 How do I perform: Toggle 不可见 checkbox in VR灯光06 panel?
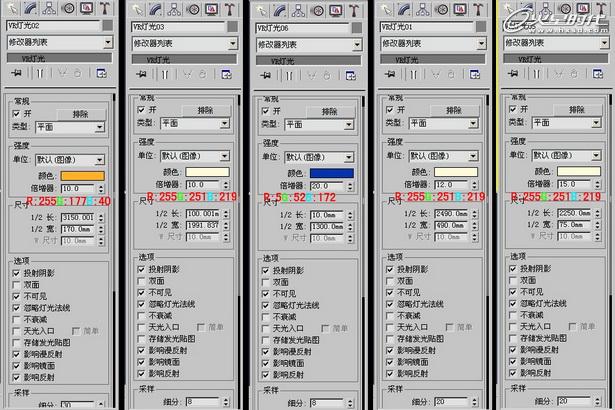click(x=266, y=294)
